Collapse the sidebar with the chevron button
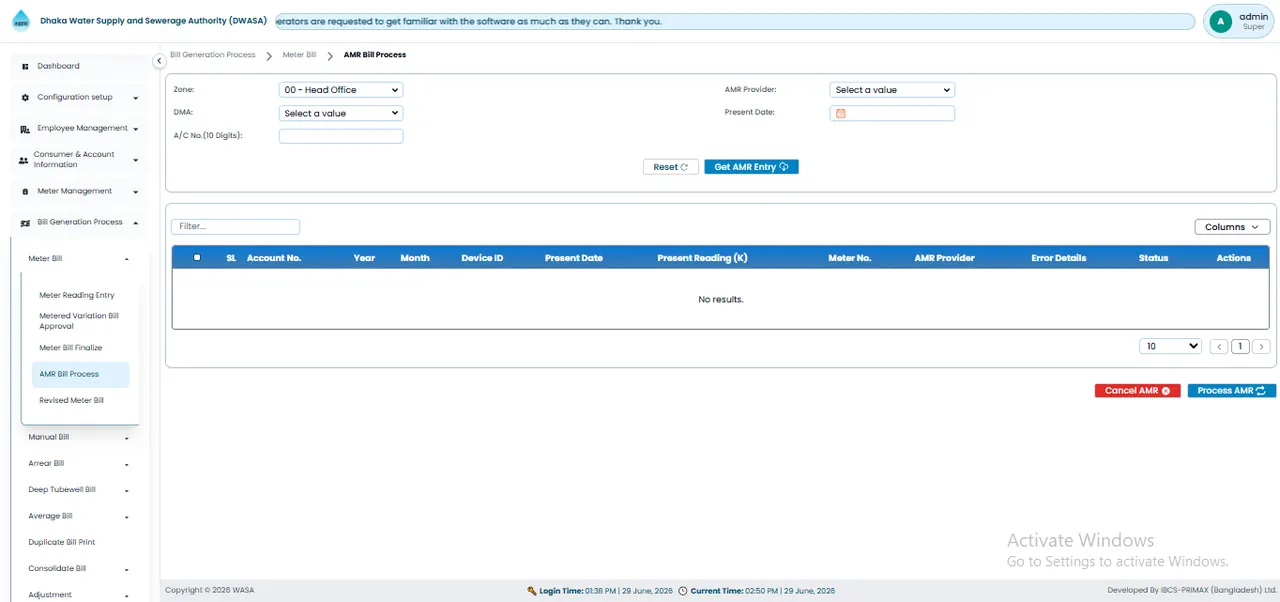Image resolution: width=1280 pixels, height=602 pixels. point(158,61)
